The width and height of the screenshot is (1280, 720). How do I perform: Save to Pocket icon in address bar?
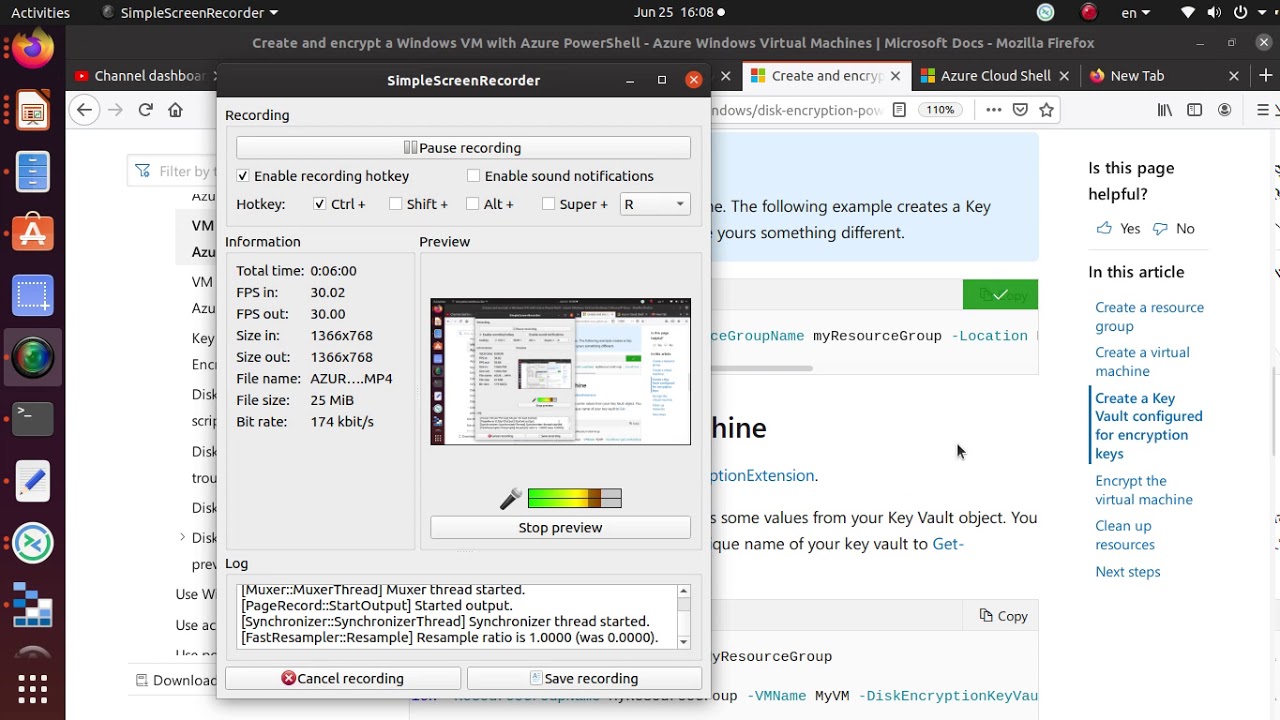tap(1020, 110)
